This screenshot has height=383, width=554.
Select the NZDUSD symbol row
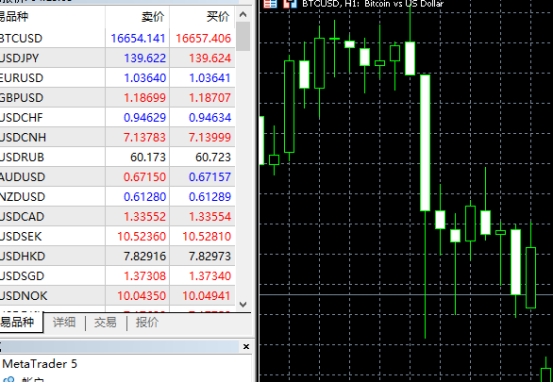click(117, 196)
